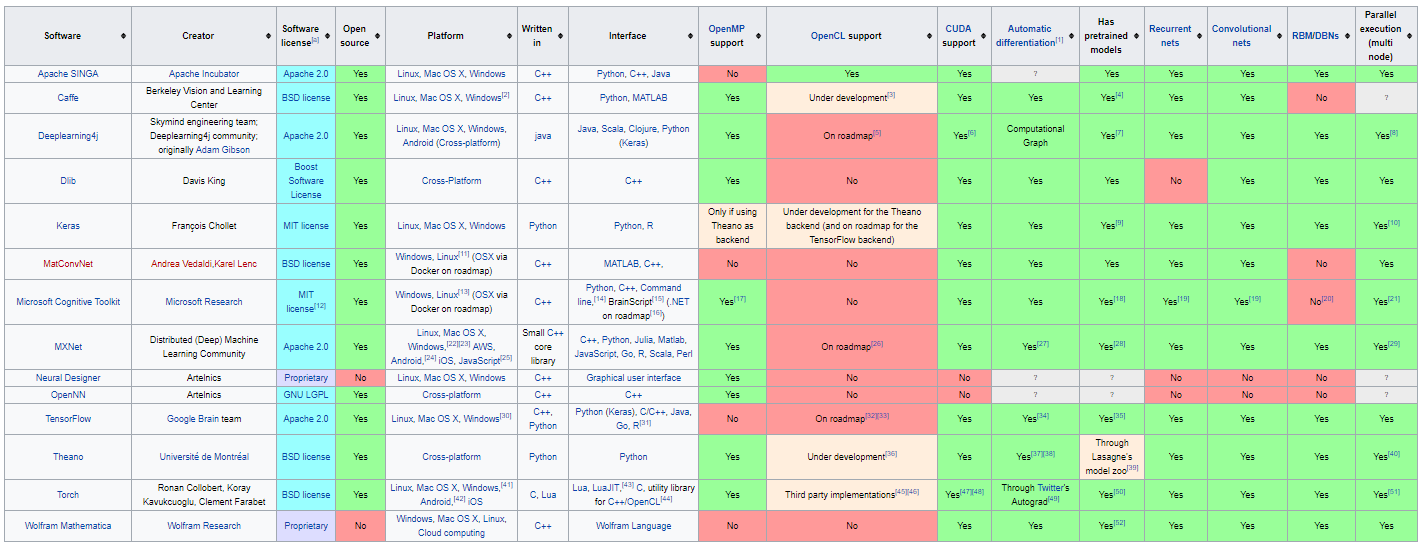Click sort arrows beside OpenCL support header
This screenshot has height=549, width=1428.
[x=929, y=36]
